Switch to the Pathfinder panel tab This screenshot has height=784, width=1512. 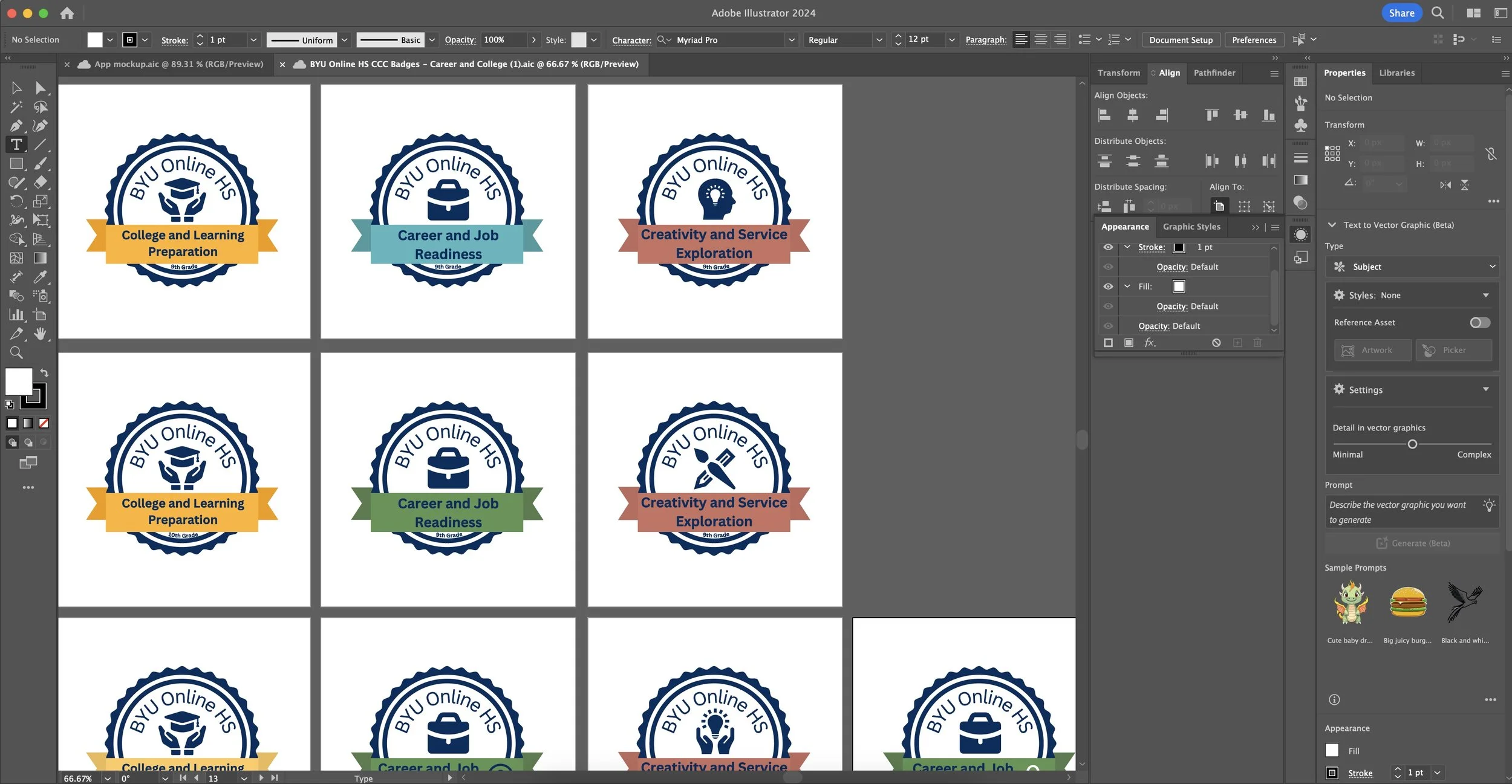tap(1214, 73)
